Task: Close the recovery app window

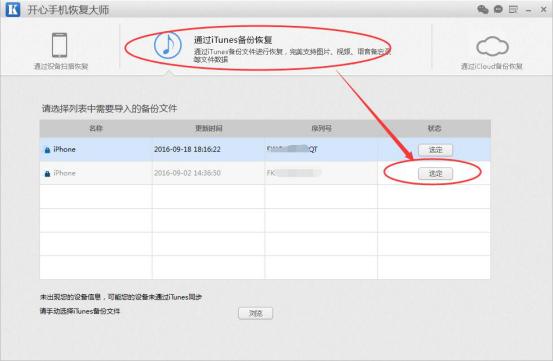Action: (x=543, y=10)
